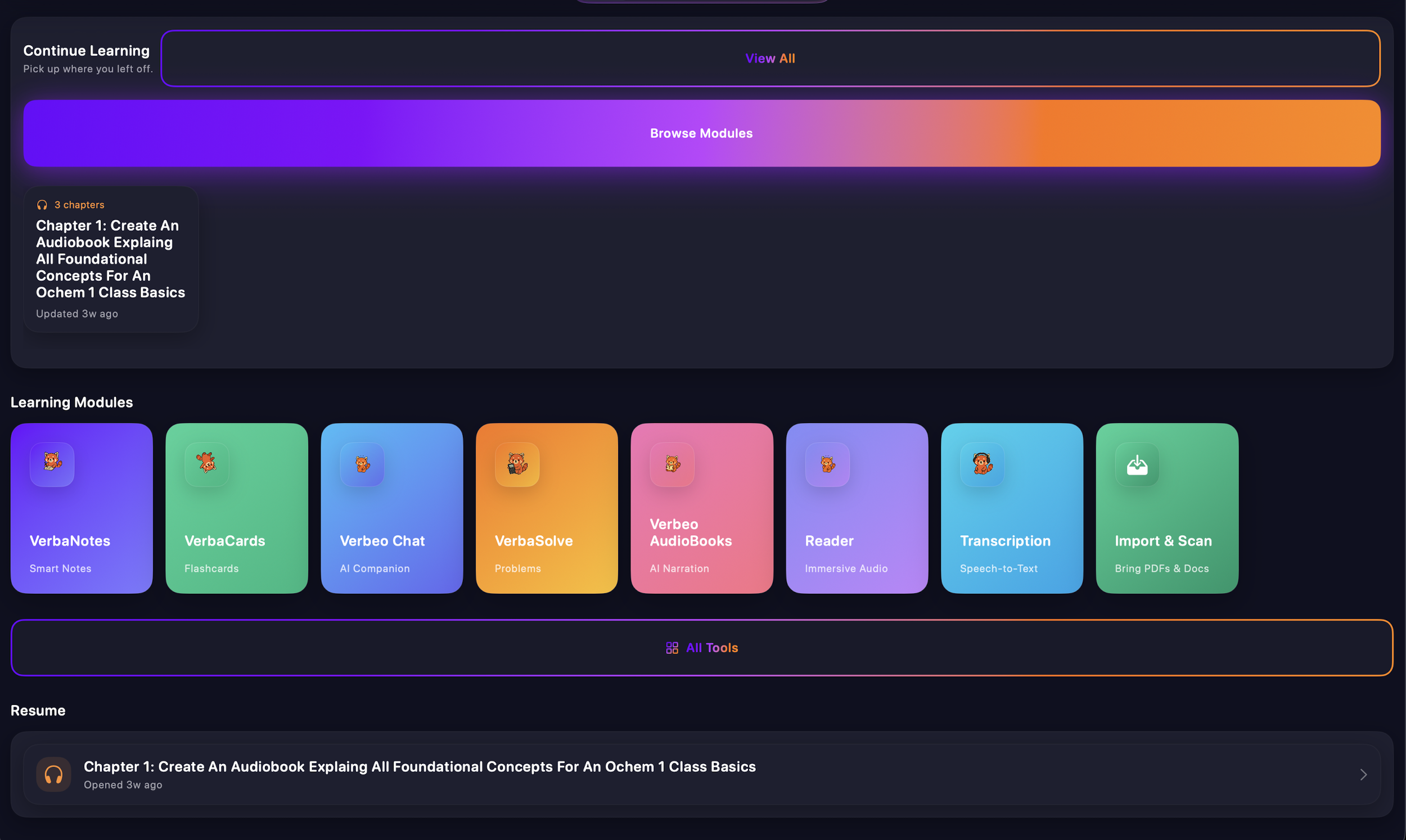Click the Import & Scan inbox icon
Screen dimensions: 1406x840
[1137, 465]
